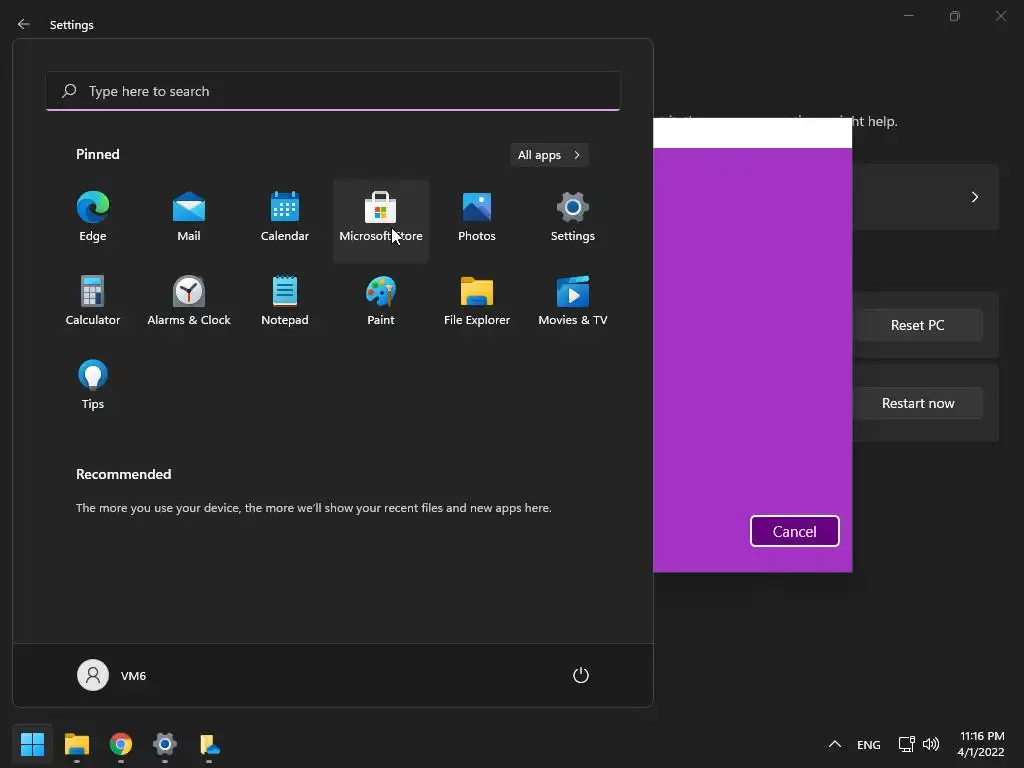
Task: Click the Restart now button
Action: click(918, 403)
